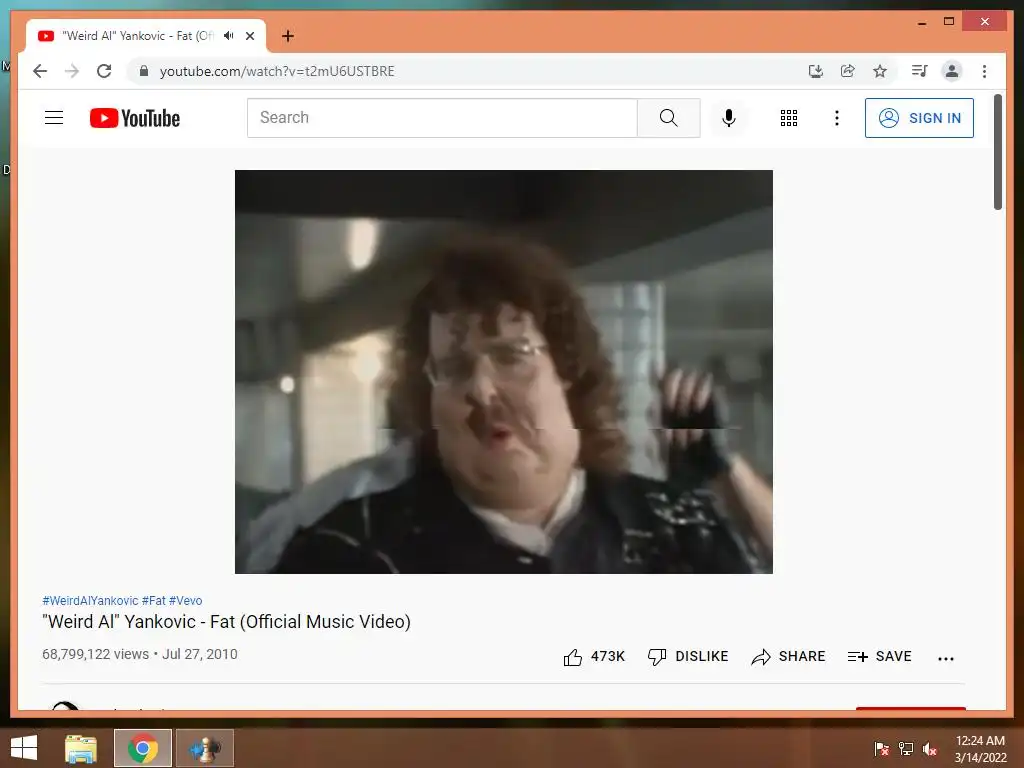The image size is (1024, 768).
Task: Open the Action Center flag icon
Action: 881,748
